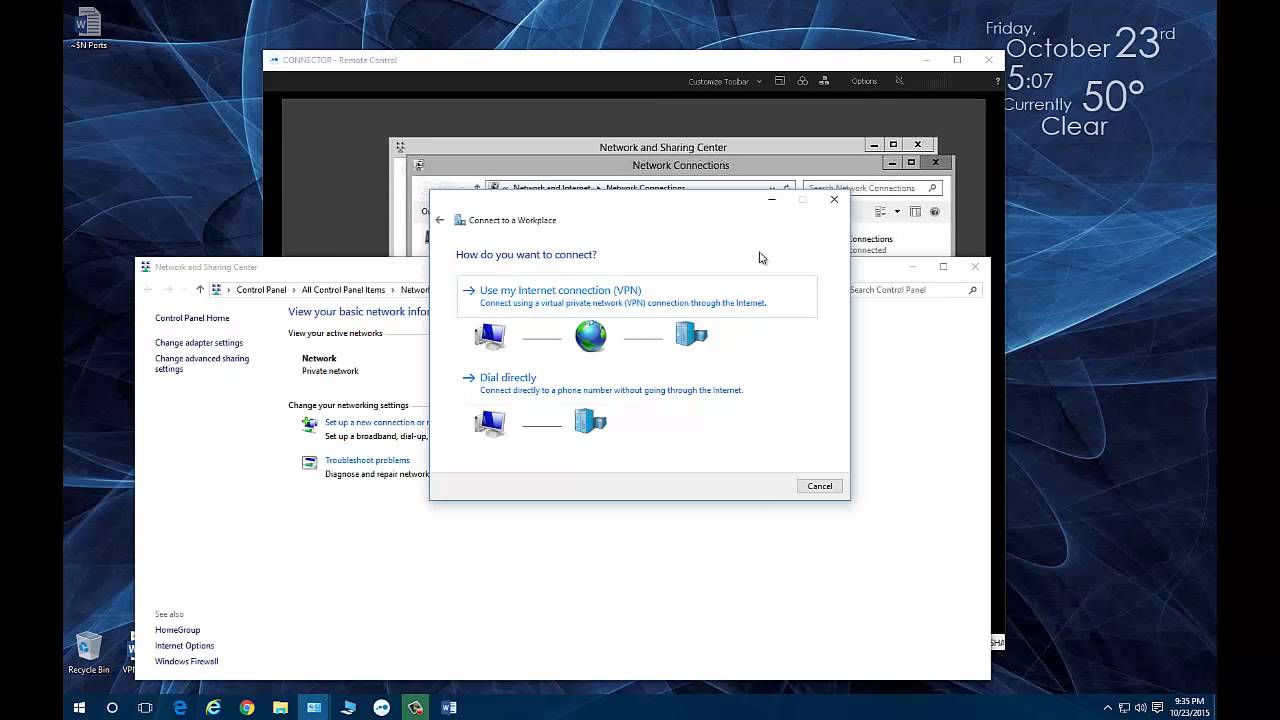Switch to Control Panel taskbar item
Image resolution: width=1280 pixels, height=720 pixels.
click(314, 707)
